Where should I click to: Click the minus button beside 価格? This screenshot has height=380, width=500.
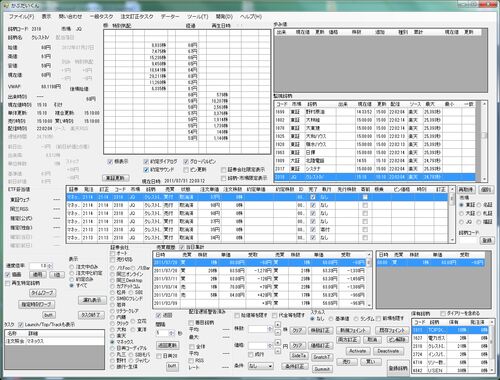point(278,350)
